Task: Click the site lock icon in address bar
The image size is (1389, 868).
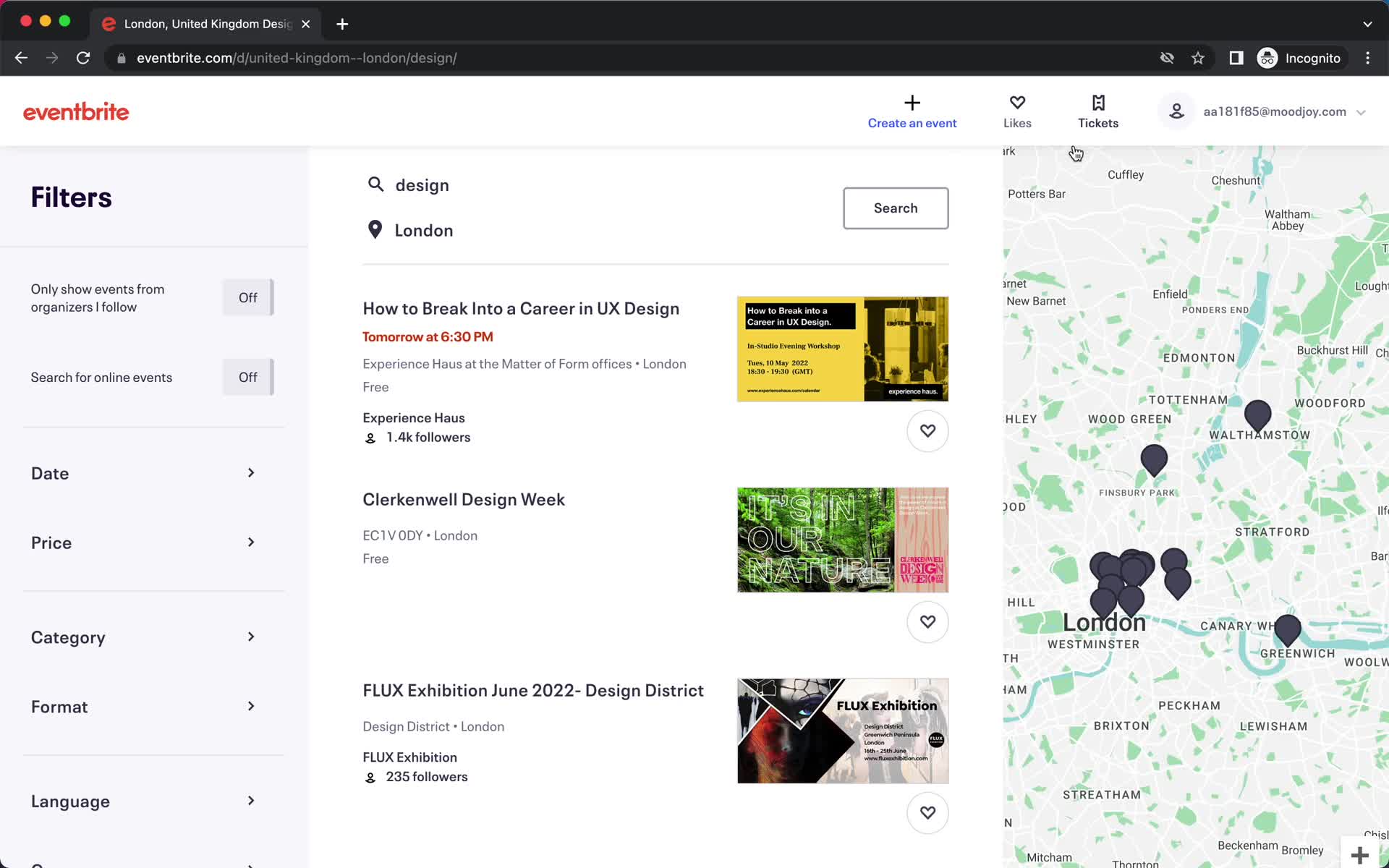Action: pos(122,58)
